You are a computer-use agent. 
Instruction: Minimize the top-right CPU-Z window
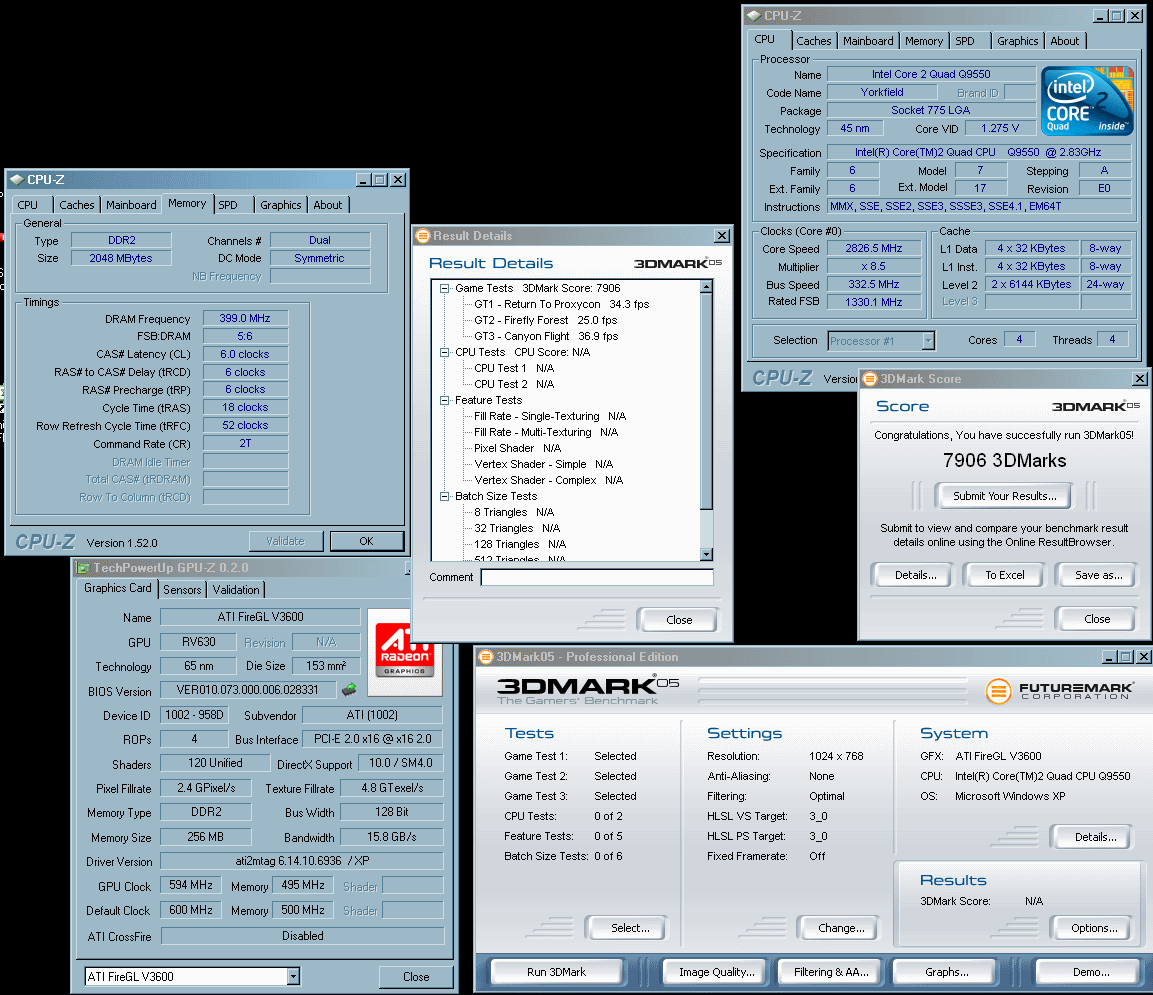tap(1100, 15)
